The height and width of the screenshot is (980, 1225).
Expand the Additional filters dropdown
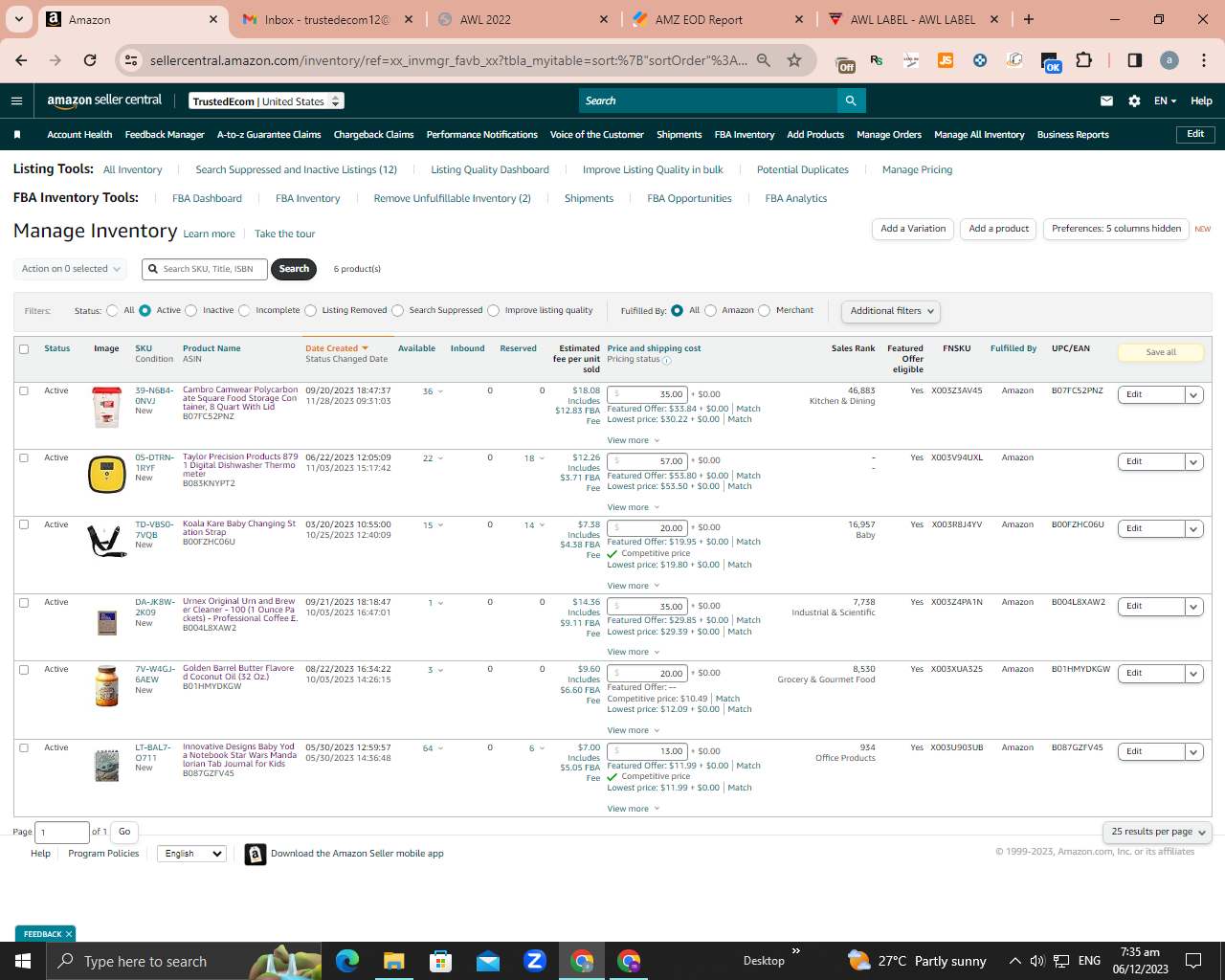point(891,311)
